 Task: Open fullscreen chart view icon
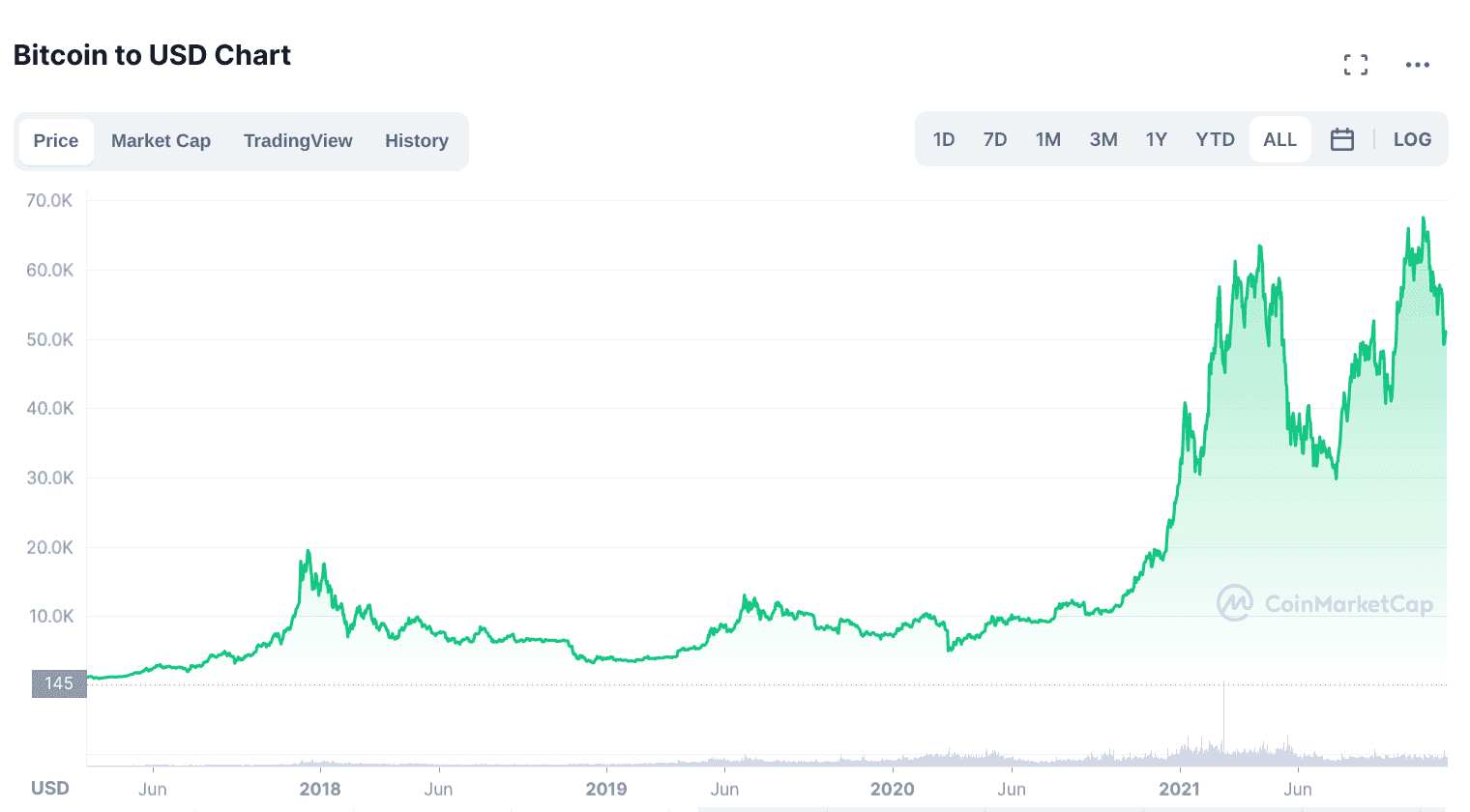pos(1356,65)
